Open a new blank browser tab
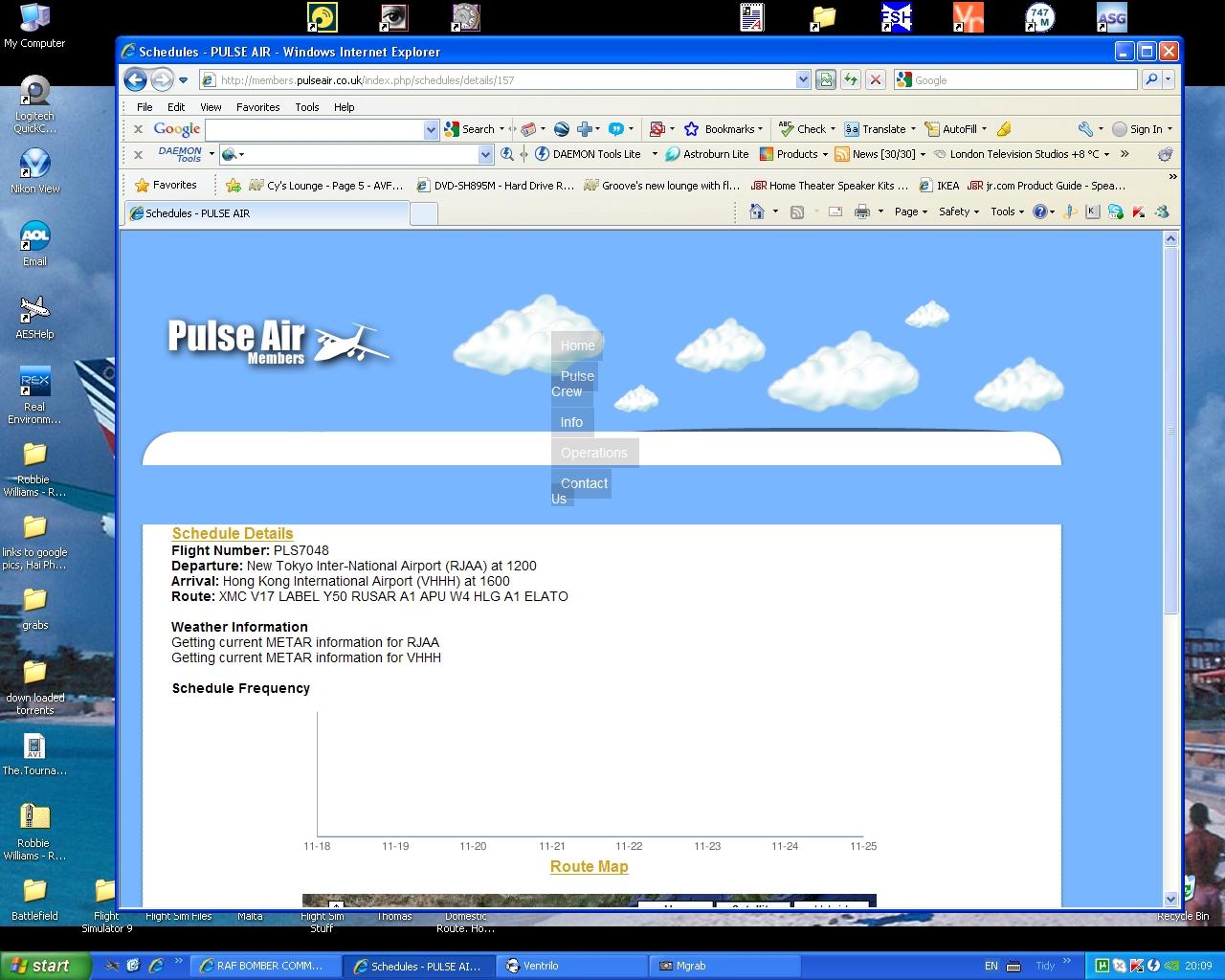The image size is (1225, 980). coord(424,213)
